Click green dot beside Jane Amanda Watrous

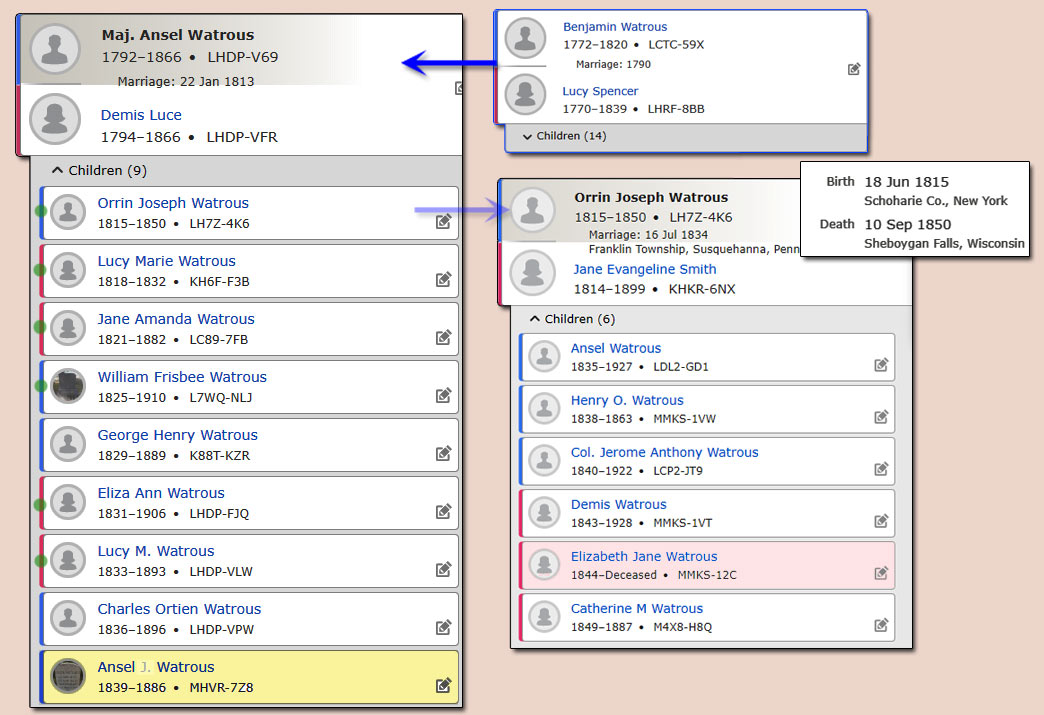point(40,327)
